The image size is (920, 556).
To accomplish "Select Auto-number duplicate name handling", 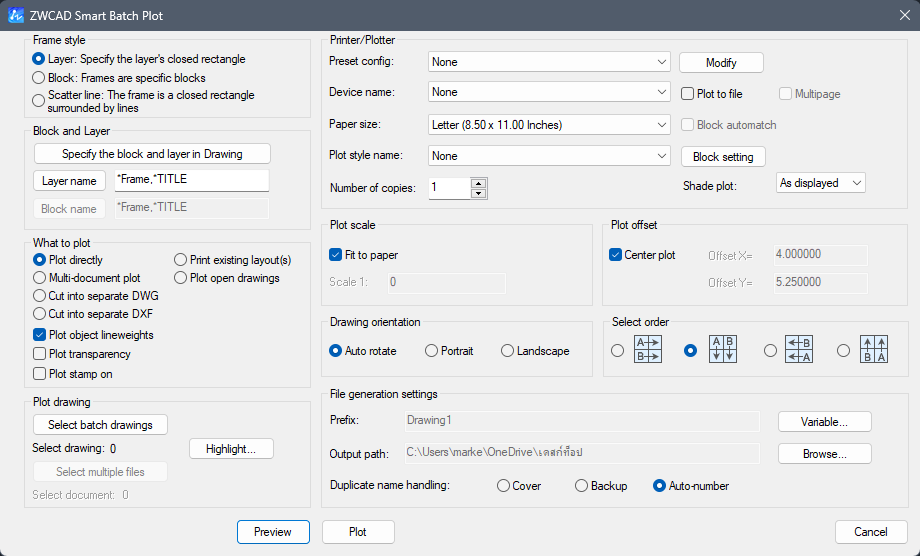I will pos(659,486).
